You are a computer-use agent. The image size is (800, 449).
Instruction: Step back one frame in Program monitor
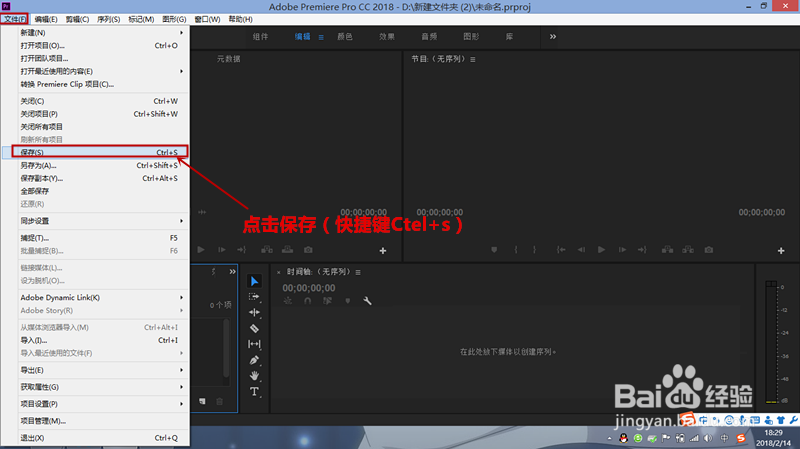(x=581, y=250)
